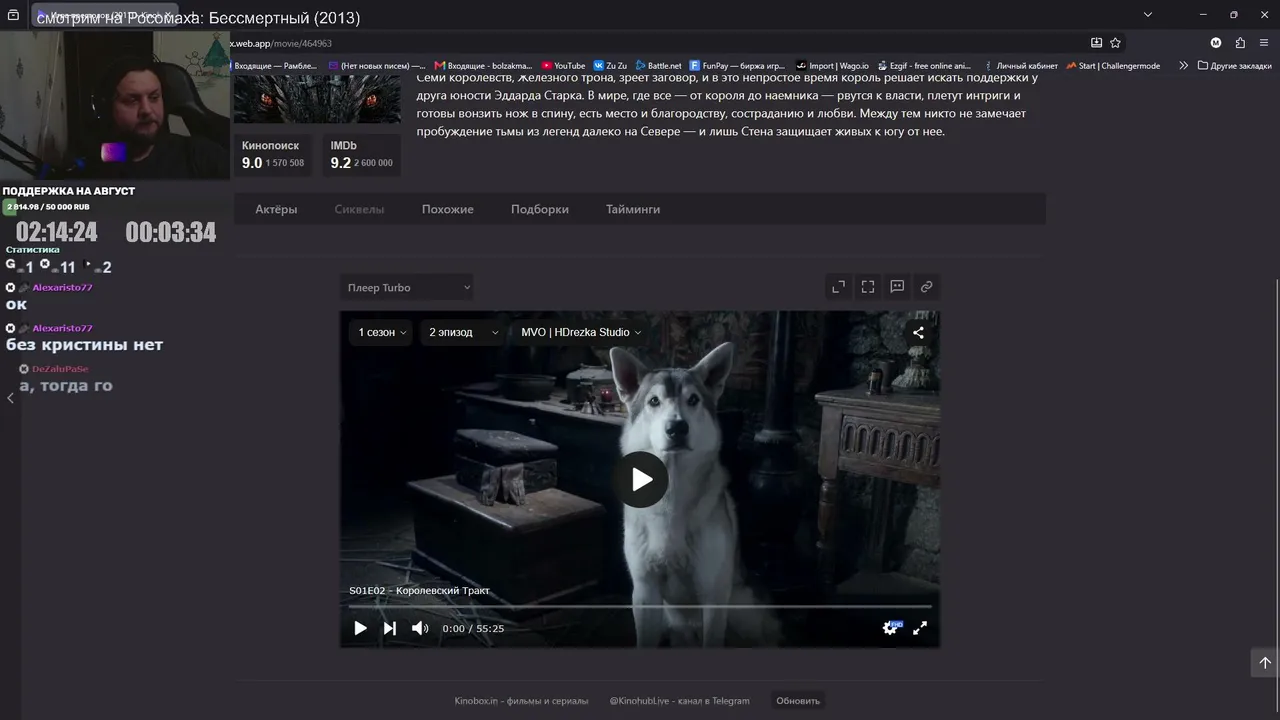This screenshot has height=720, width=1280.
Task: Open the Ezgif bookmark
Action: tap(923, 66)
